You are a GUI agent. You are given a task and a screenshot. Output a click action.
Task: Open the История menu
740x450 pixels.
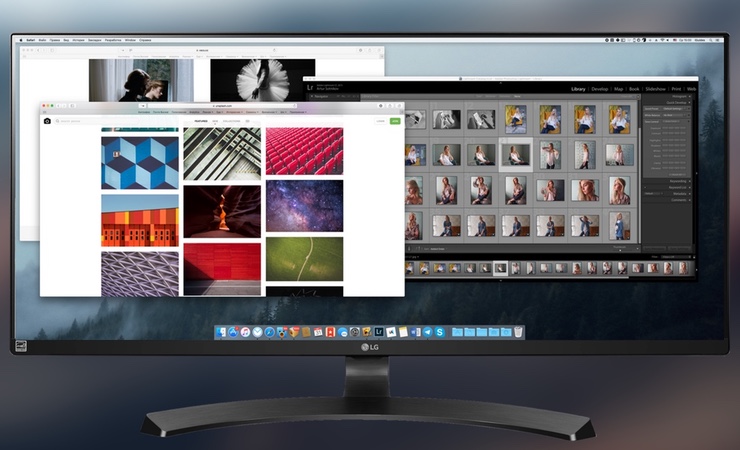(78, 40)
